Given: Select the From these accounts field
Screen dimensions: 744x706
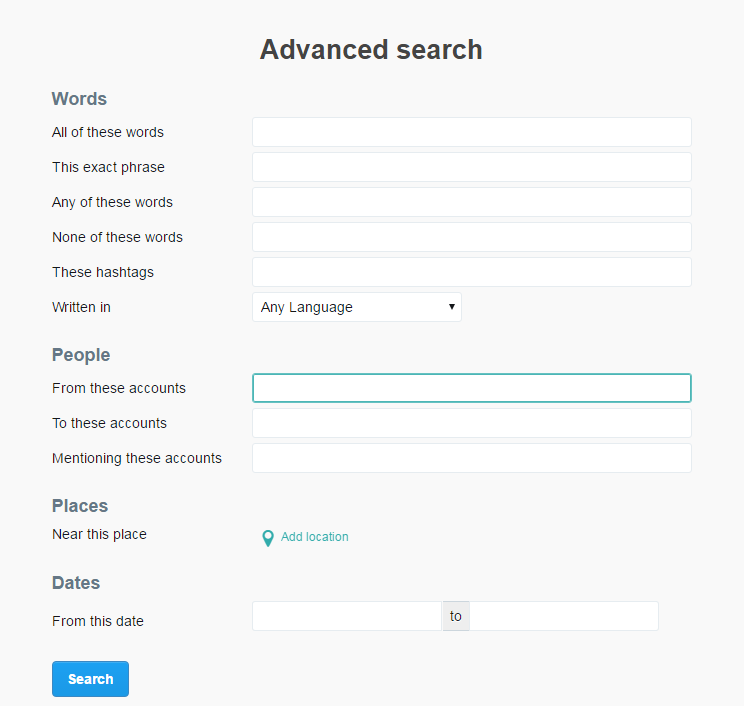Looking at the screenshot, I should point(472,388).
